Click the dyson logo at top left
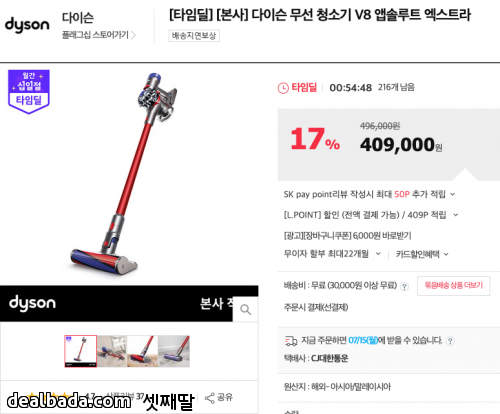 pyautogui.click(x=27, y=25)
